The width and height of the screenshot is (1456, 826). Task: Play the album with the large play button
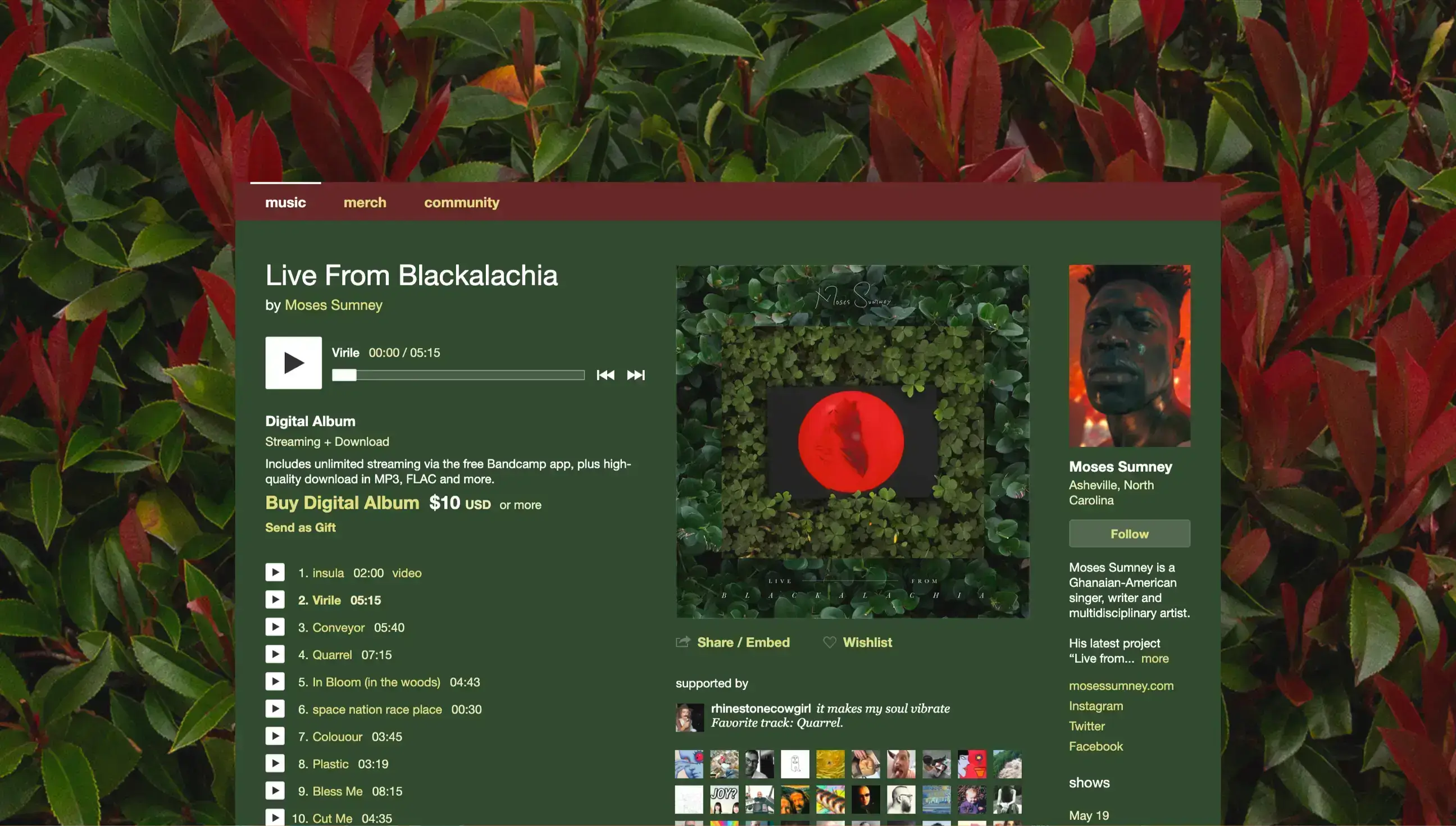[x=293, y=363]
